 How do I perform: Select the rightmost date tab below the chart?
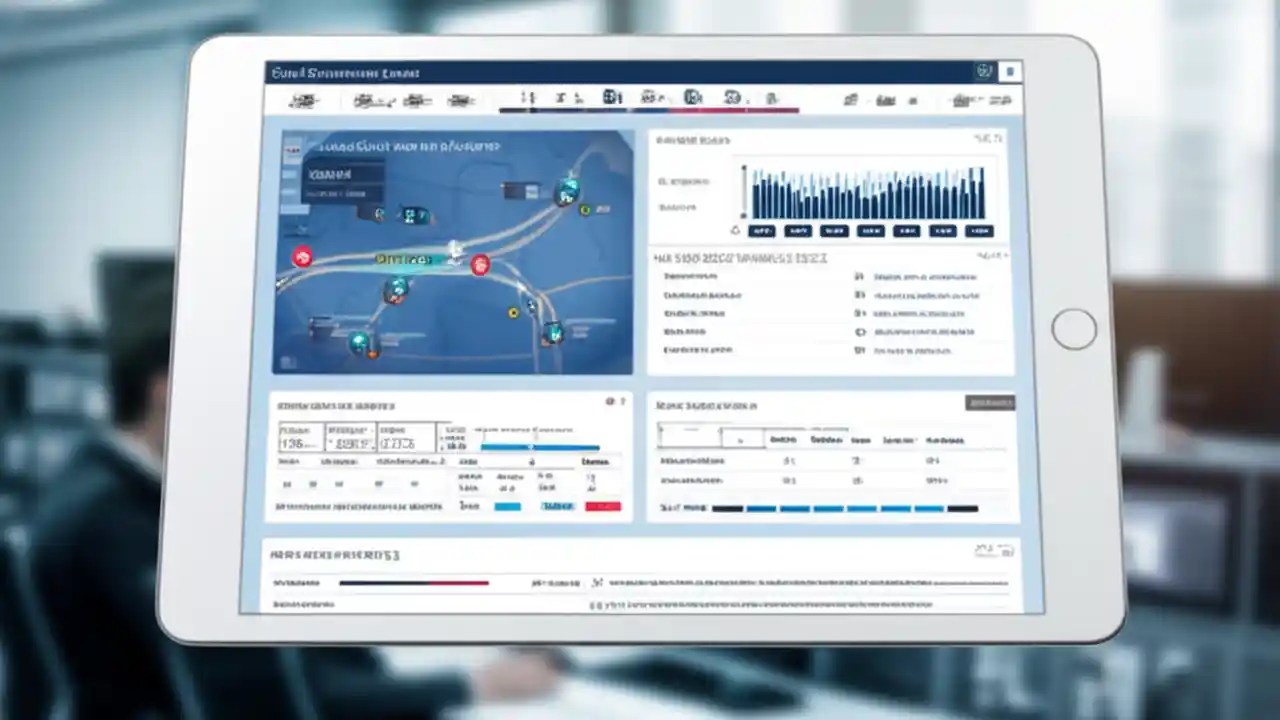click(x=981, y=231)
